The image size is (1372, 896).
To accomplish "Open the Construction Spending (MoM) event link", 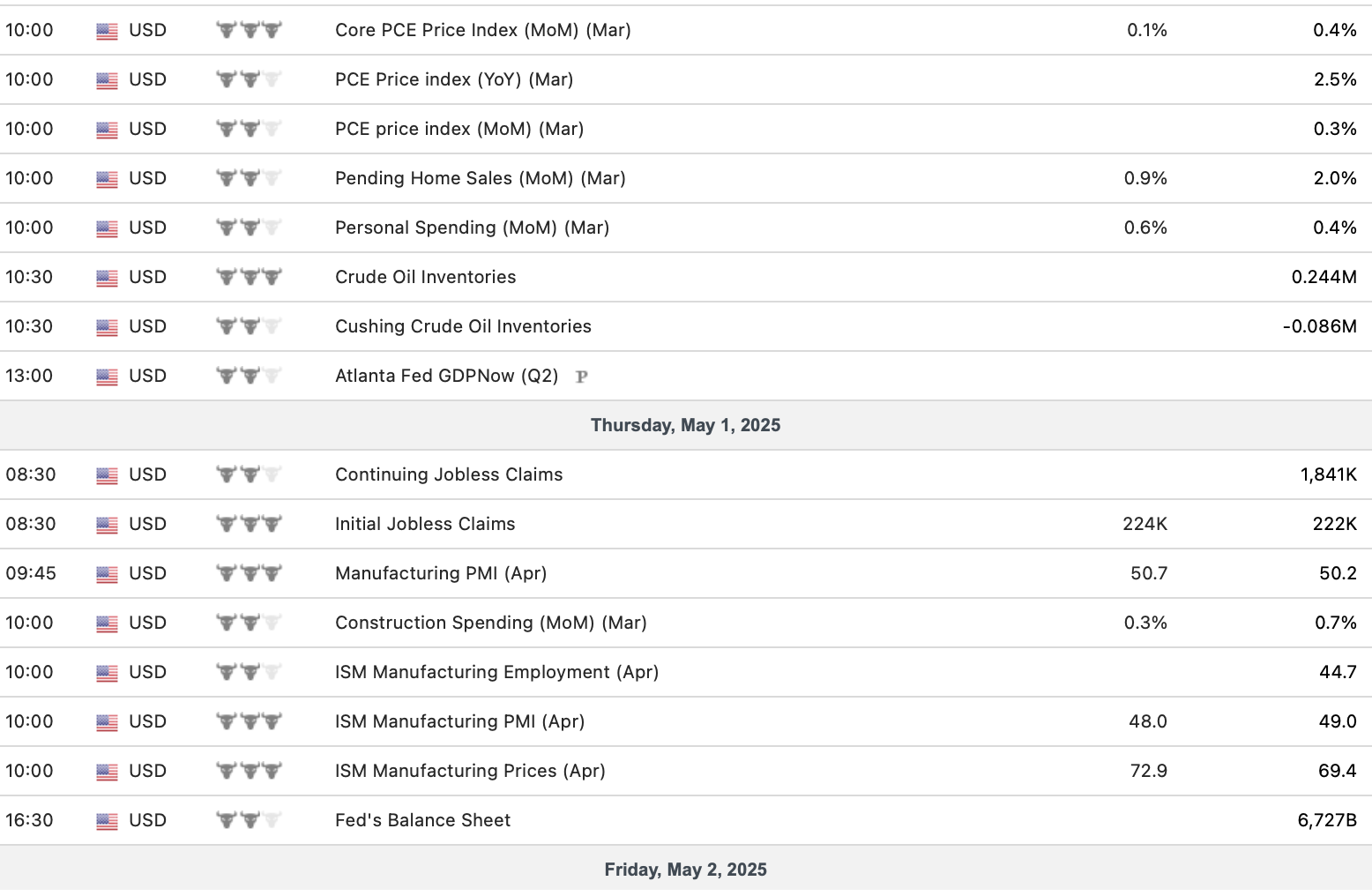I will point(490,623).
